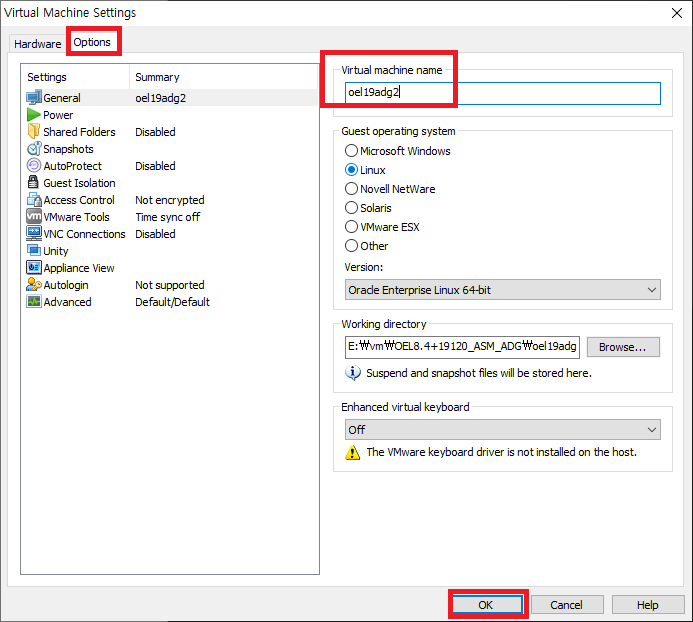693x622 pixels.
Task: Click the Settings column header
Action: point(47,77)
